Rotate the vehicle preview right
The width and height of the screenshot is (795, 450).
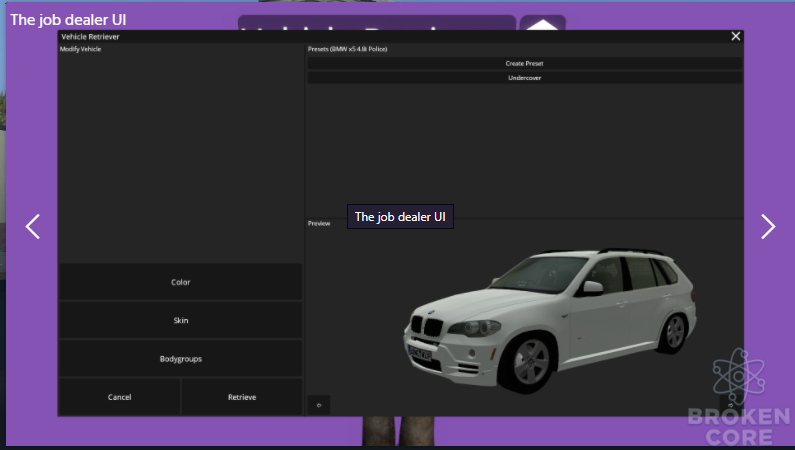tap(731, 405)
